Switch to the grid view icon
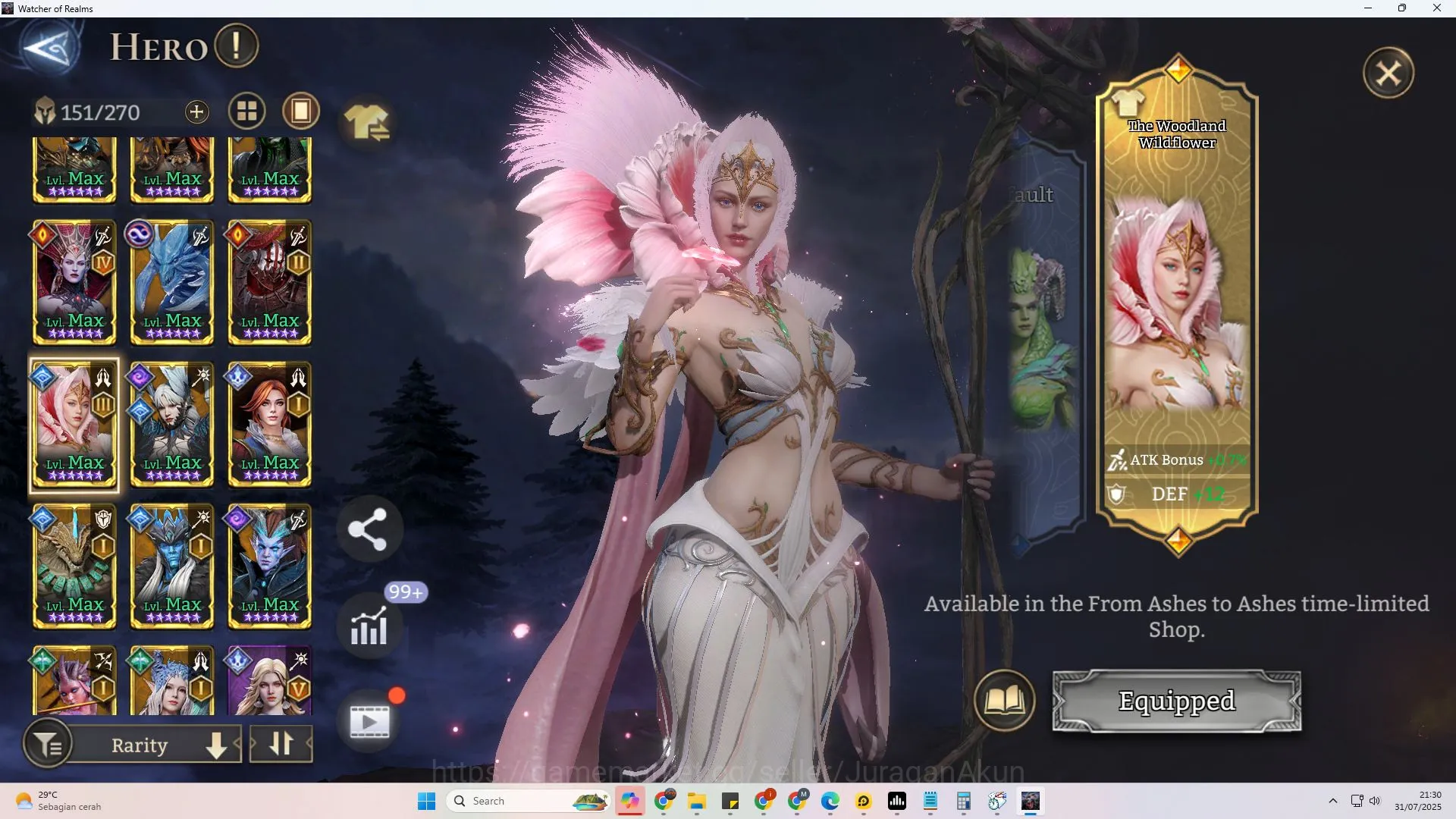The image size is (1456, 819). point(247,111)
